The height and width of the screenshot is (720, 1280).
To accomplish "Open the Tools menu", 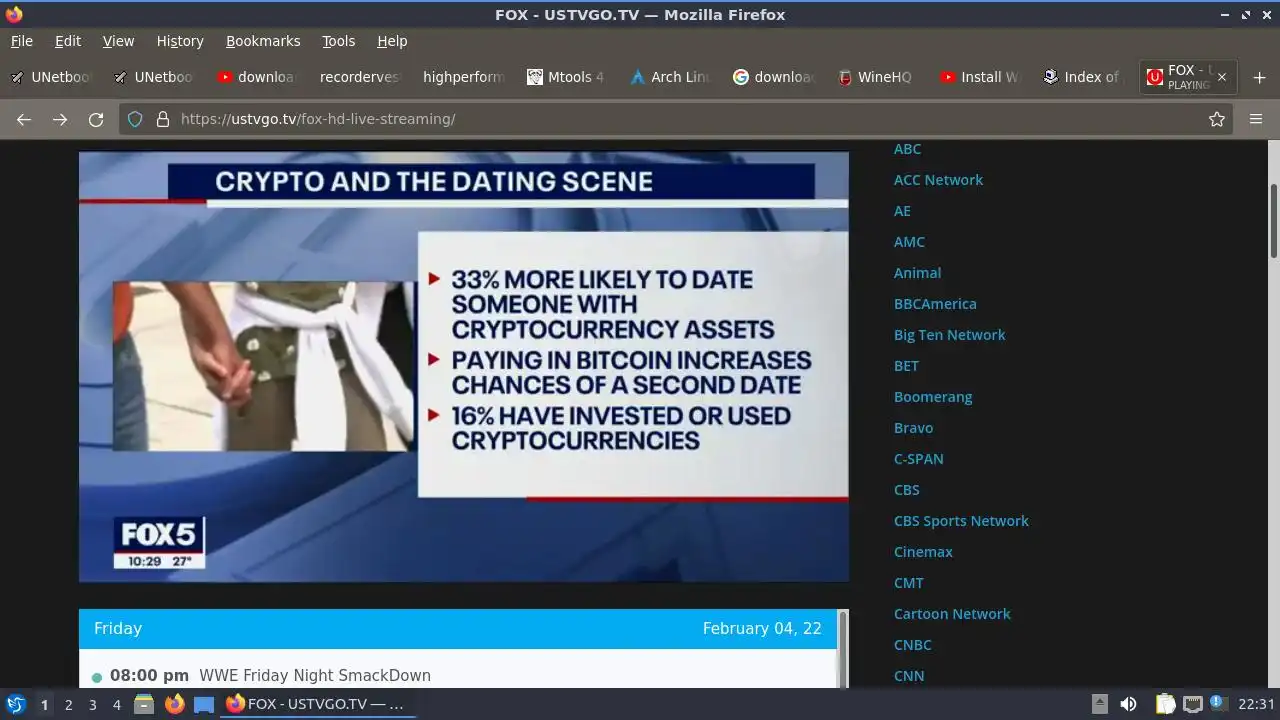I will point(338,41).
